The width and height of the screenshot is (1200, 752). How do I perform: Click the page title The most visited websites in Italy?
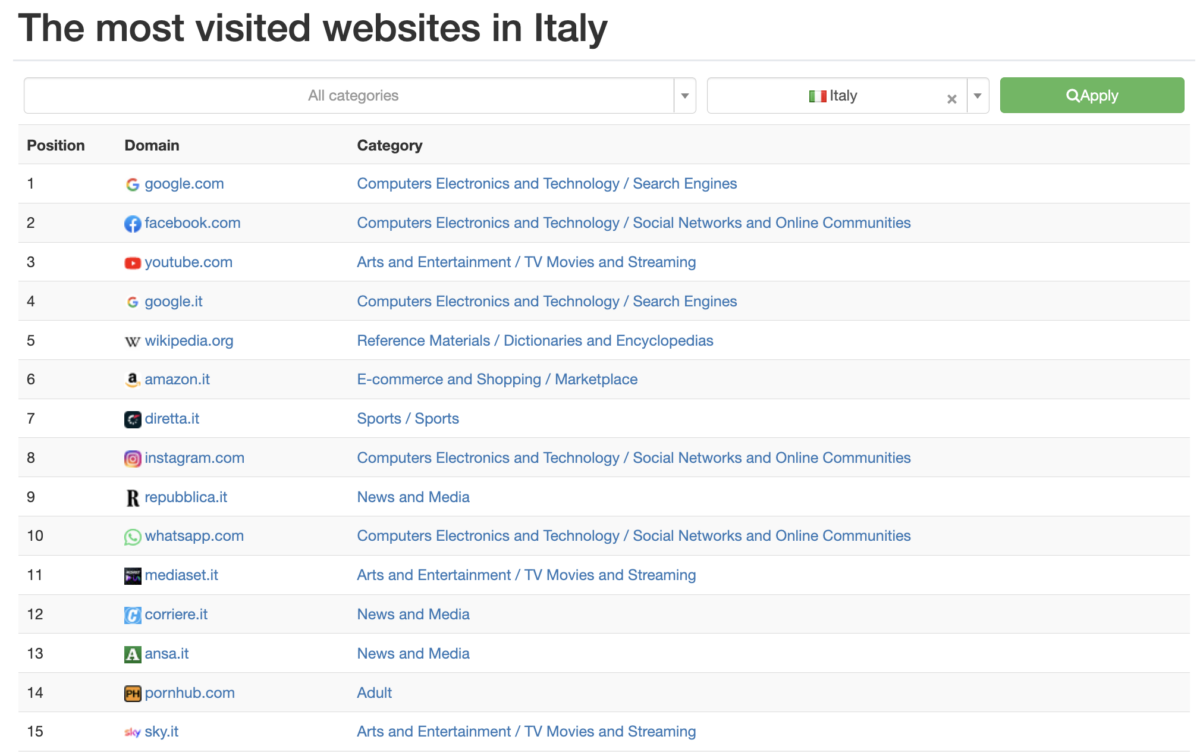[x=313, y=28]
